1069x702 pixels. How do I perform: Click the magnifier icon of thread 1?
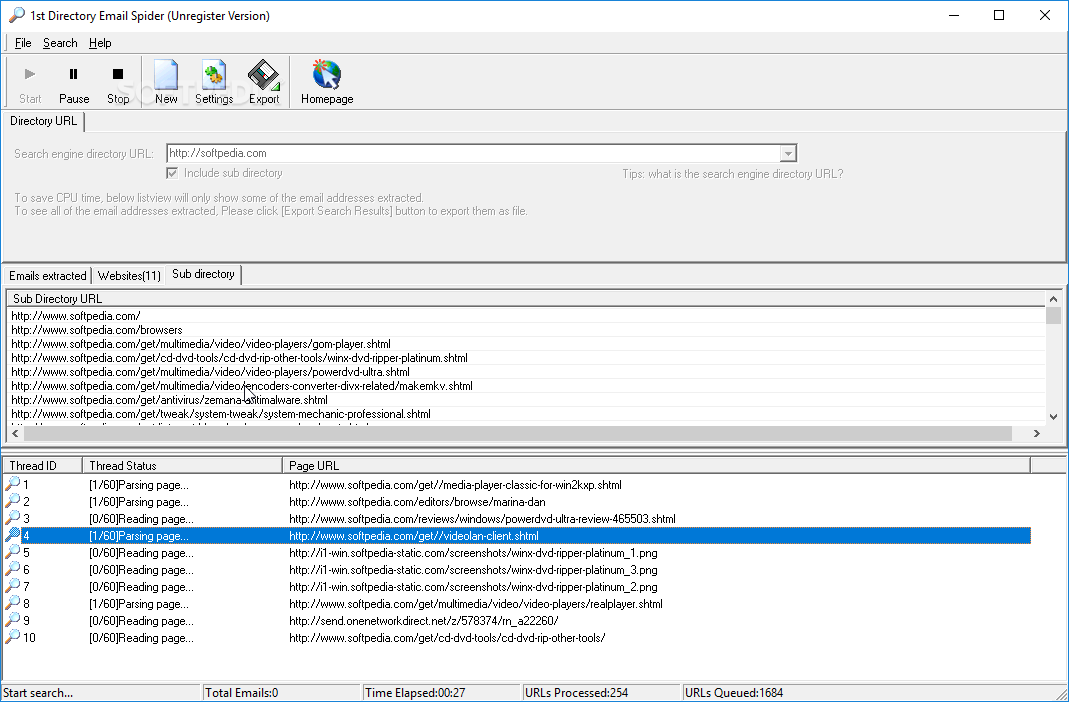[12, 485]
